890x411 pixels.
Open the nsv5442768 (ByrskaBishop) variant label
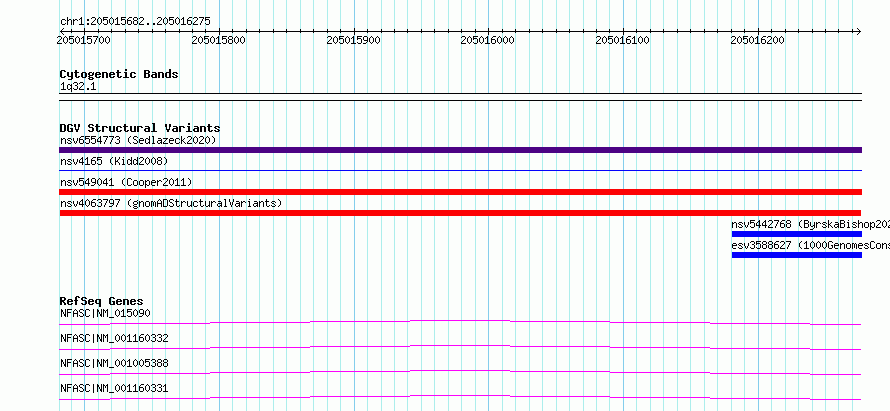811,224
